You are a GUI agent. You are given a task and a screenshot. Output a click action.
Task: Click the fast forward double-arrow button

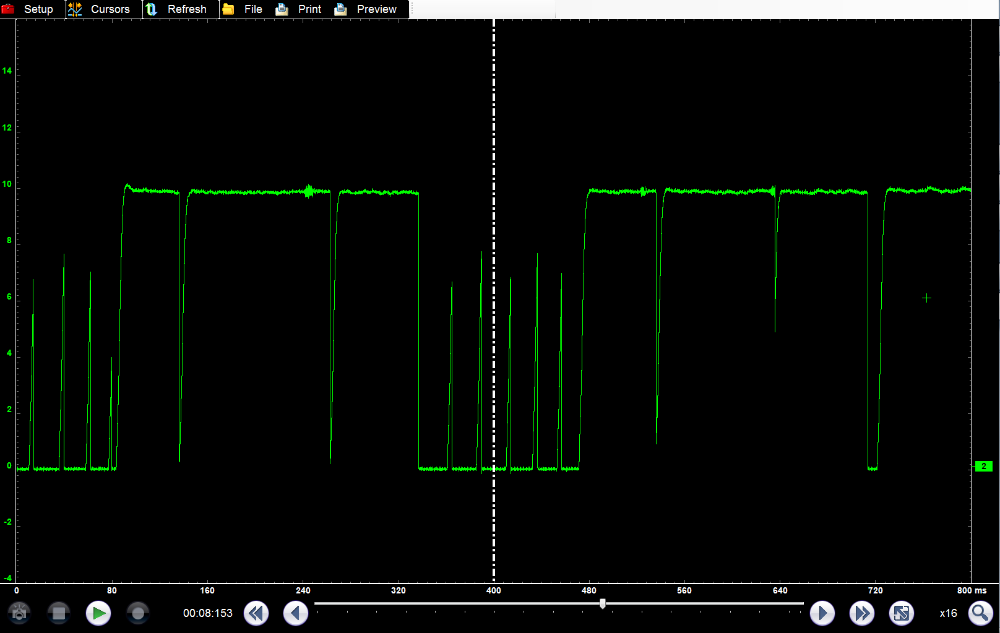click(862, 613)
